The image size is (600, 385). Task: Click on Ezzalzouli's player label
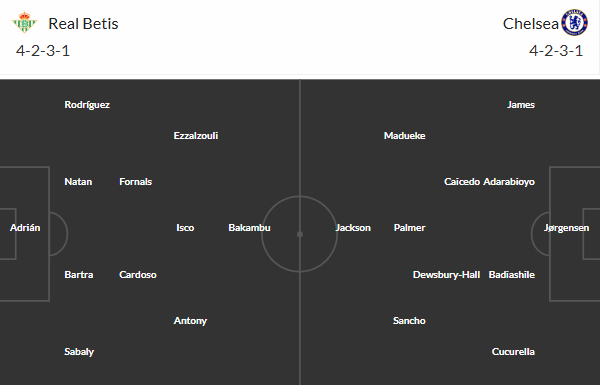(x=196, y=135)
